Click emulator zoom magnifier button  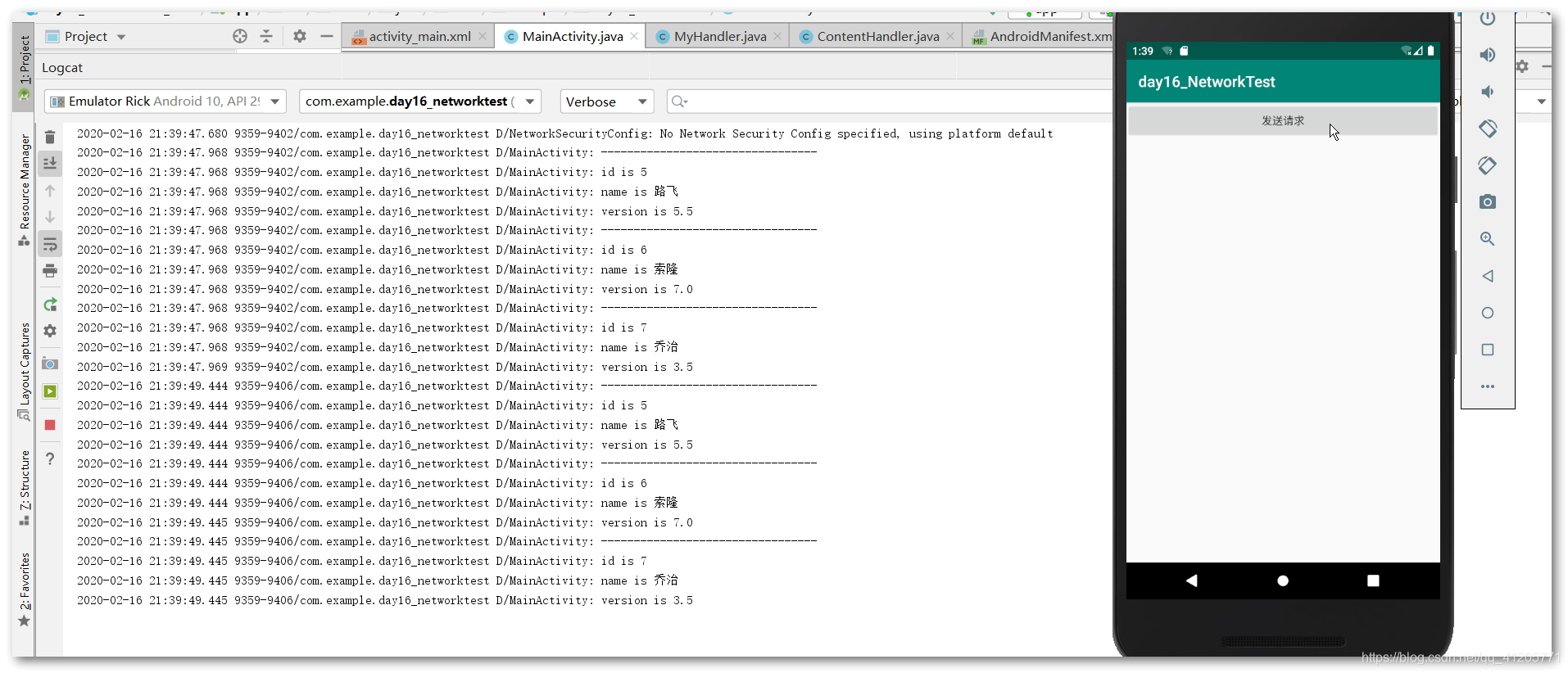(x=1488, y=239)
